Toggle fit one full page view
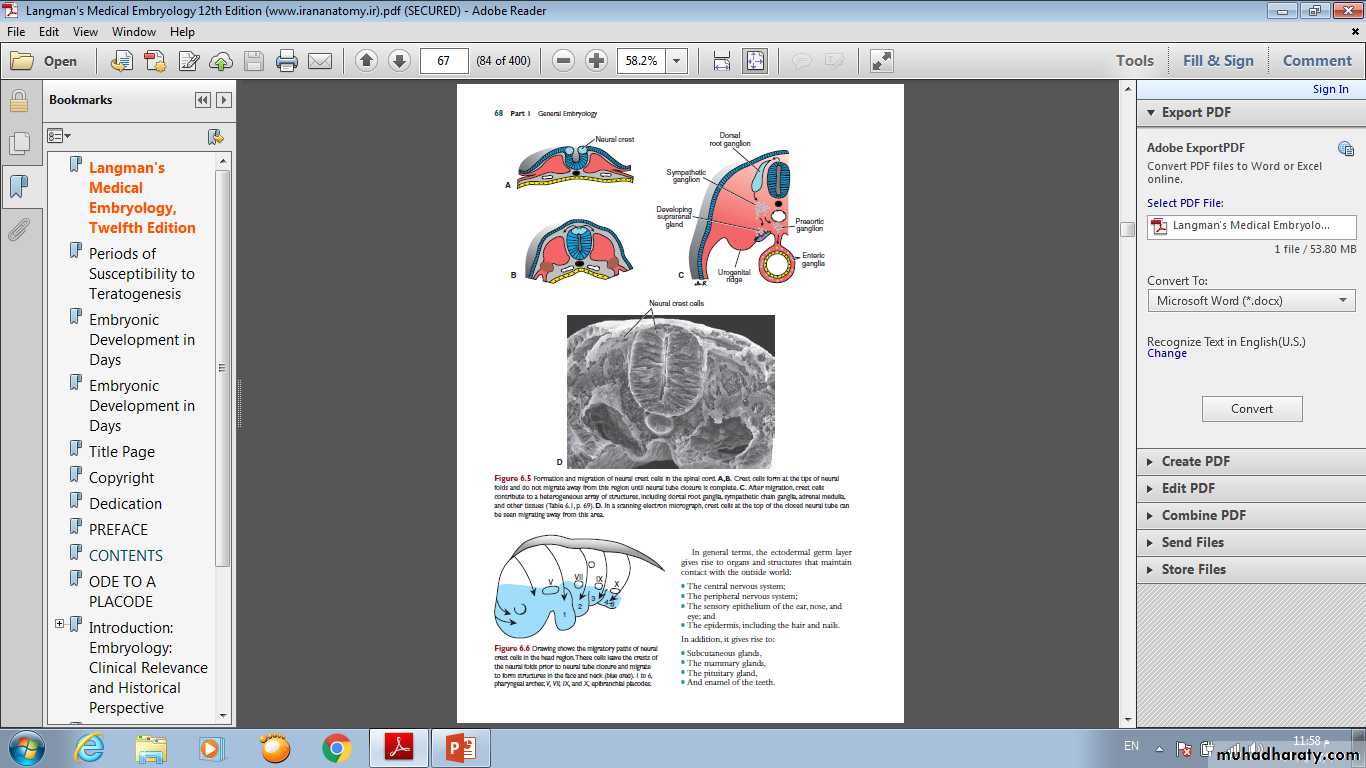1366x768 pixels. click(x=754, y=61)
